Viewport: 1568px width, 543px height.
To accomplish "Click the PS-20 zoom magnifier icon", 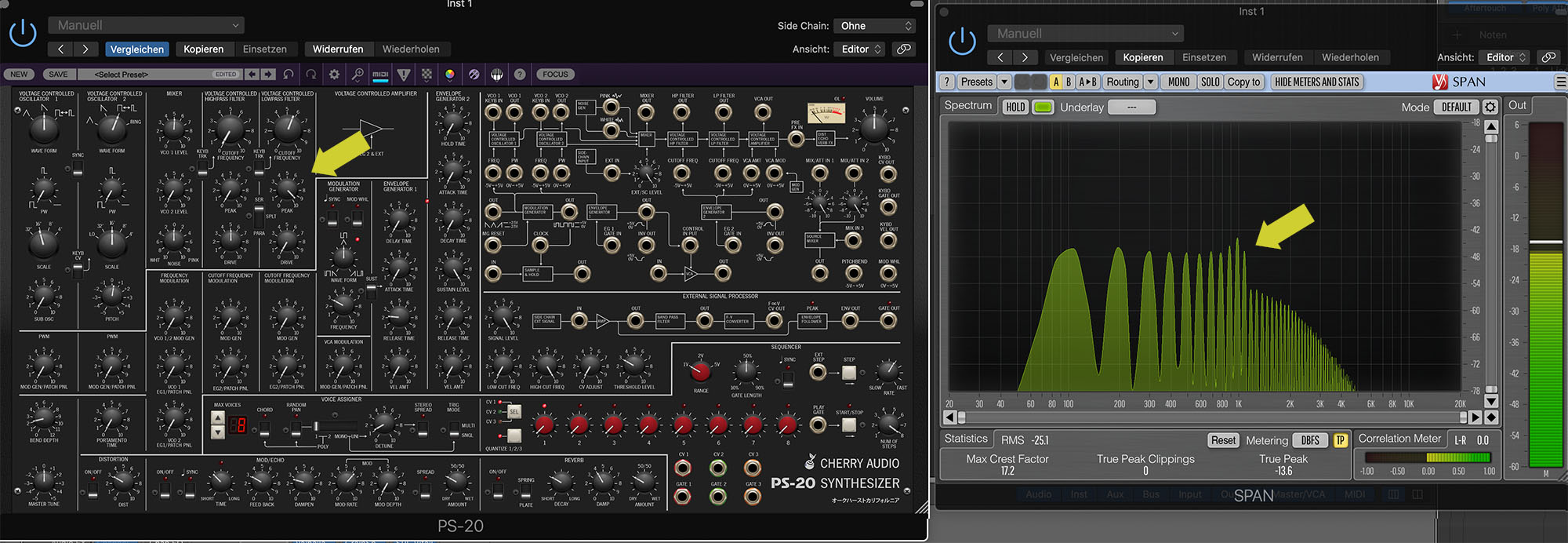I will click(x=358, y=75).
